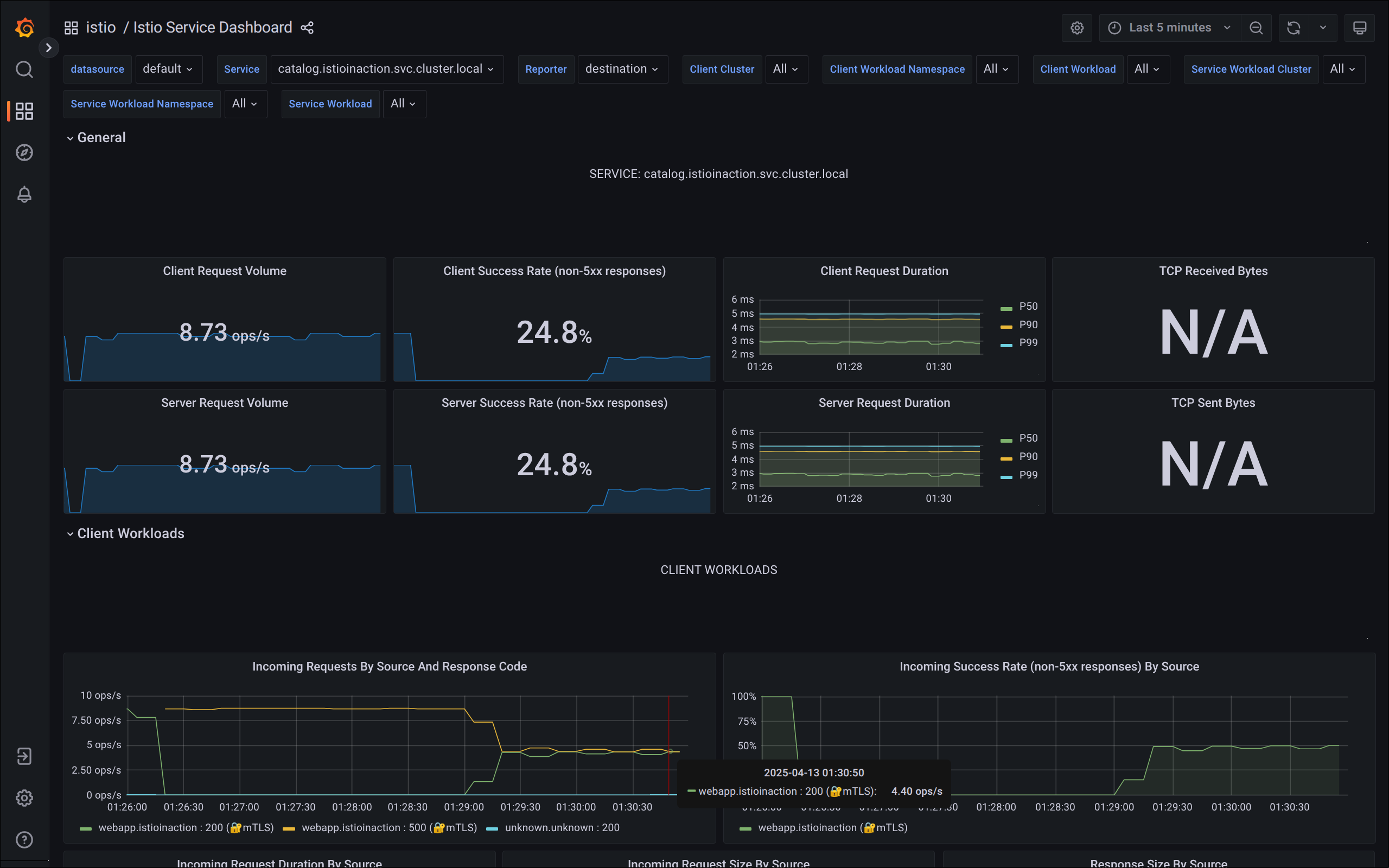Open Client Success Rate panel title menu

pos(555,271)
